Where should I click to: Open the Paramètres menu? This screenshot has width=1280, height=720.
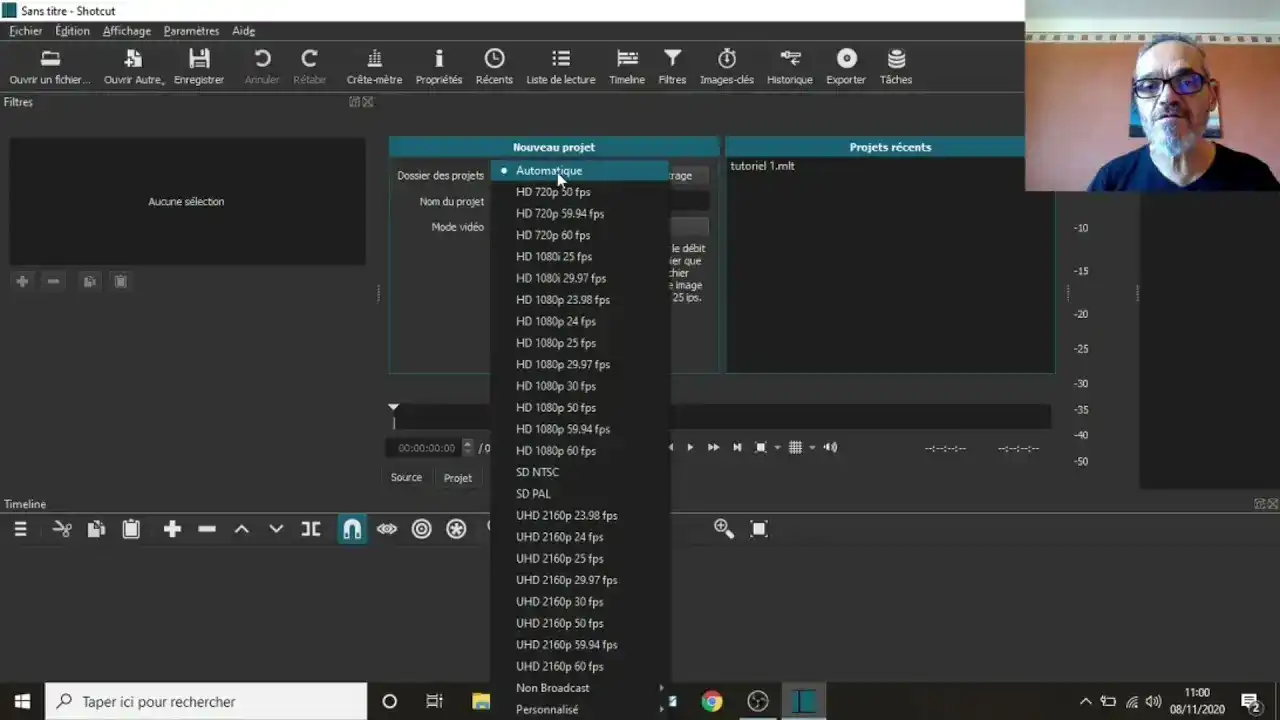pyautogui.click(x=191, y=30)
